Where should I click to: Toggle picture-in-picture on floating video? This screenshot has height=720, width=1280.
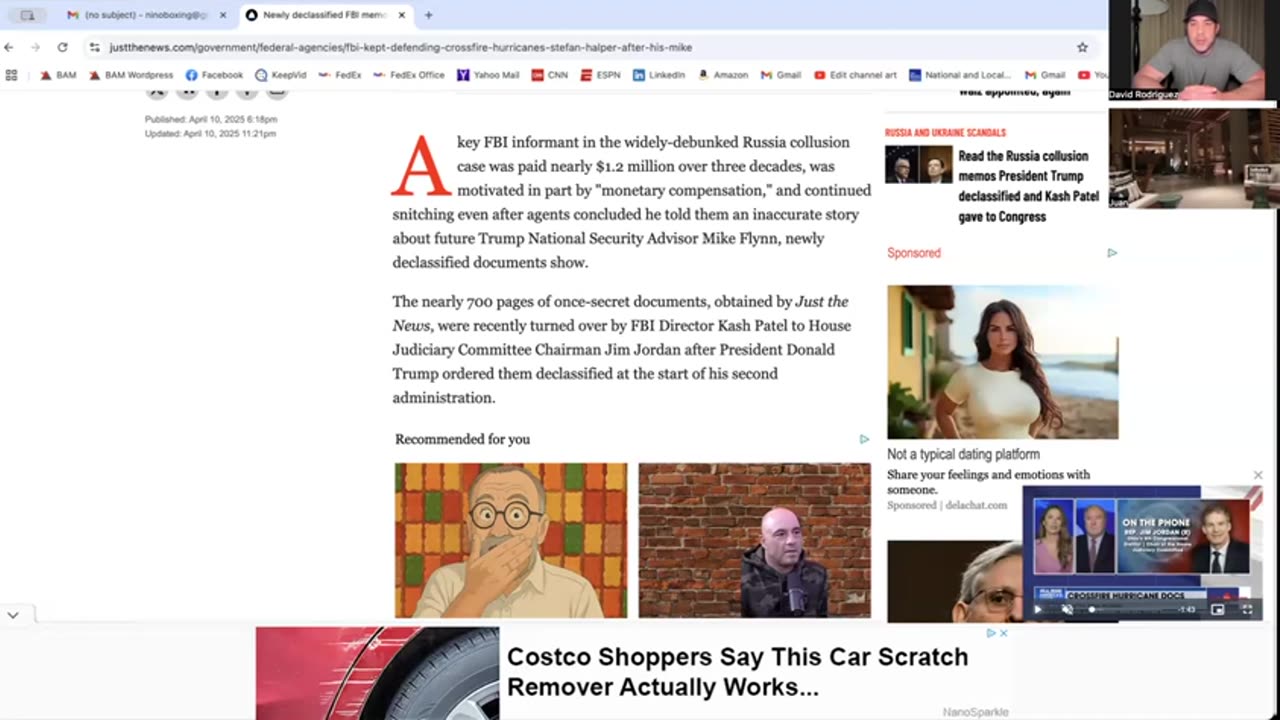tap(1217, 609)
